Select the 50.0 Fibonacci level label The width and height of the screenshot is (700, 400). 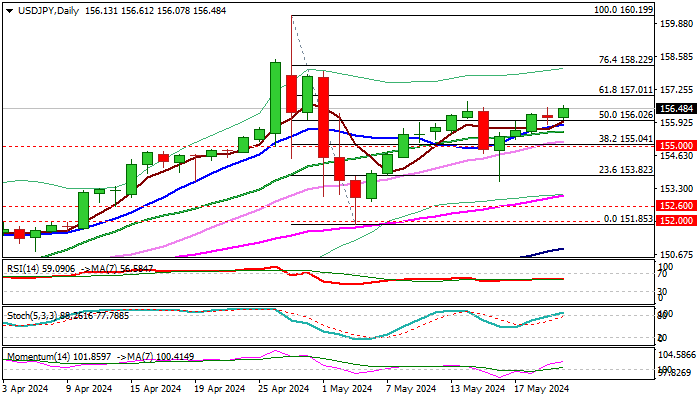pos(626,115)
